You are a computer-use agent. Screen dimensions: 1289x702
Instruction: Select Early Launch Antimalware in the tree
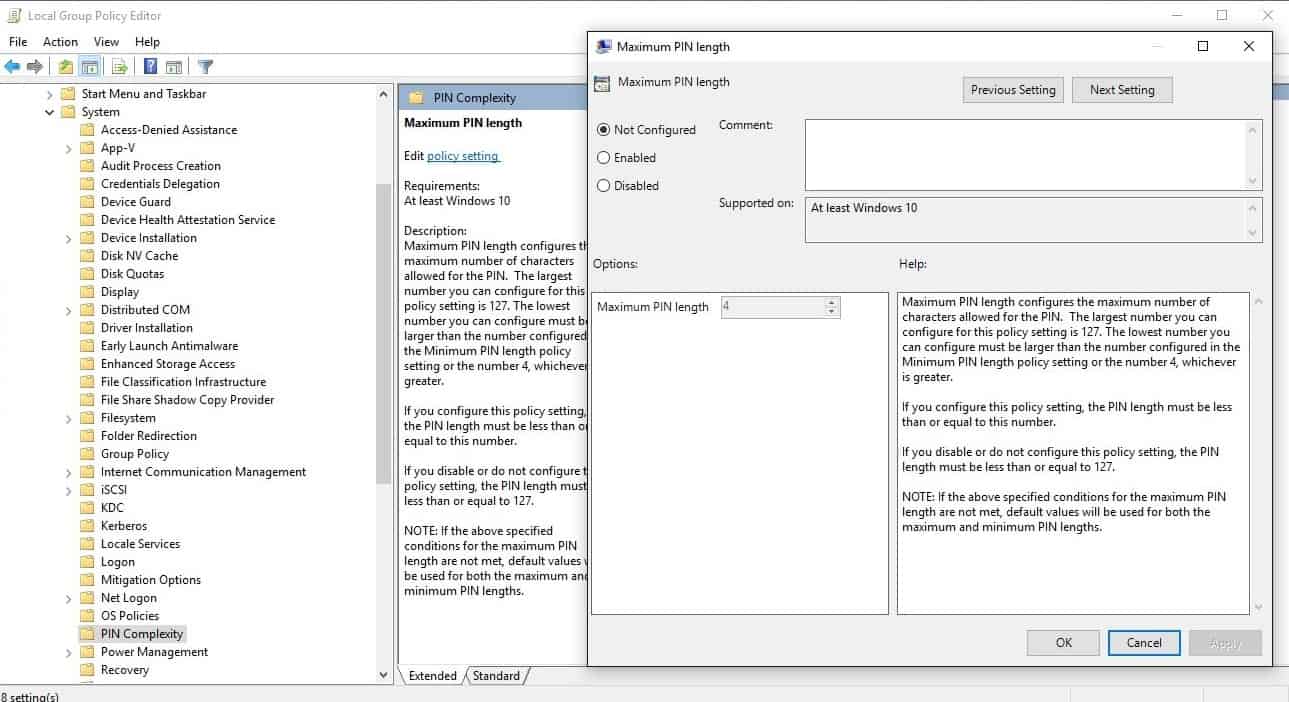point(169,346)
